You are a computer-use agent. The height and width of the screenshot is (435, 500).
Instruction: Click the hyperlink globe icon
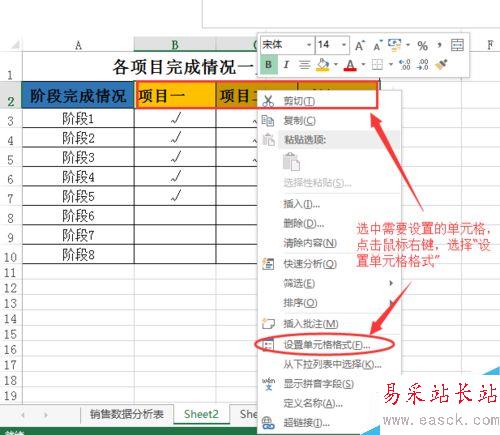268,423
